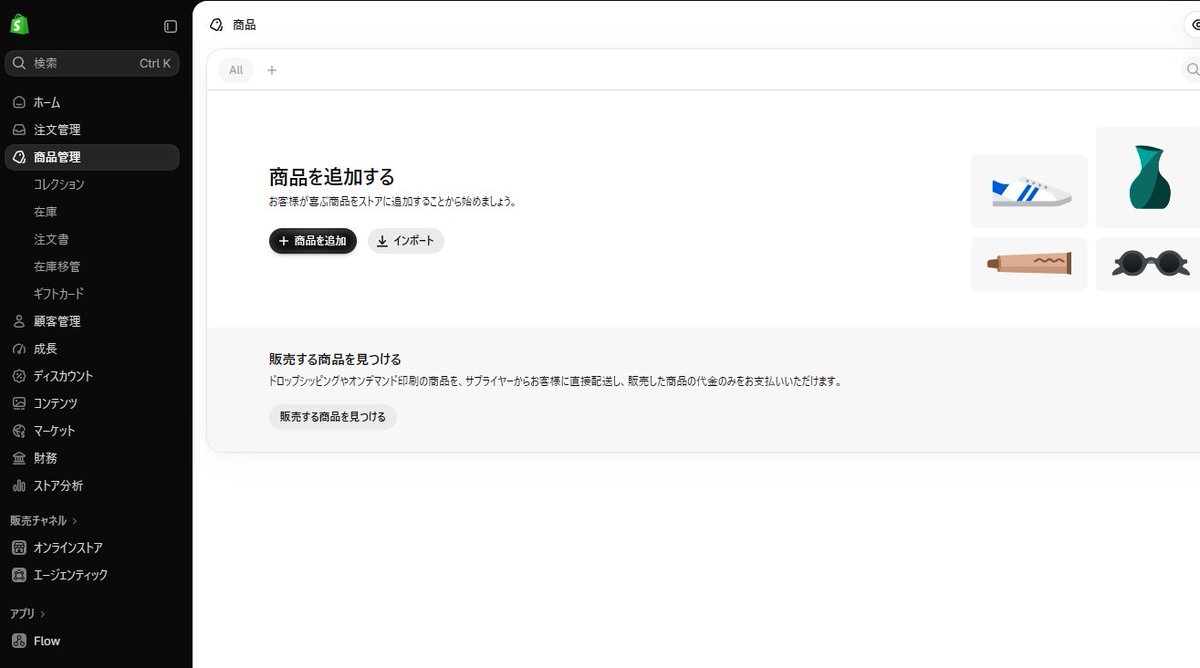Screen dimensions: 1200x668
Task: Click the 商品管理 tag icon
Action: (19, 157)
